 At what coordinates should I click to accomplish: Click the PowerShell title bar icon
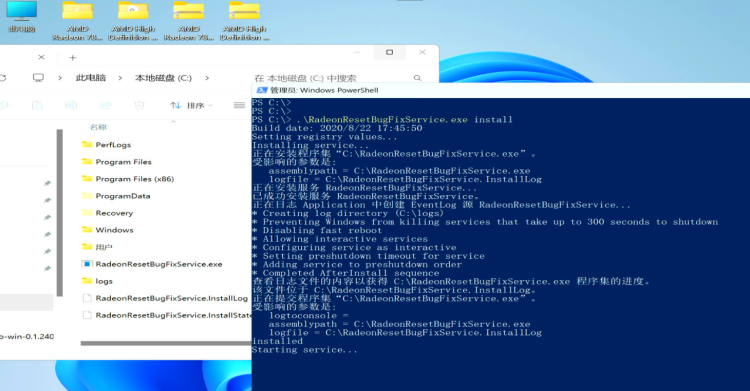261,90
